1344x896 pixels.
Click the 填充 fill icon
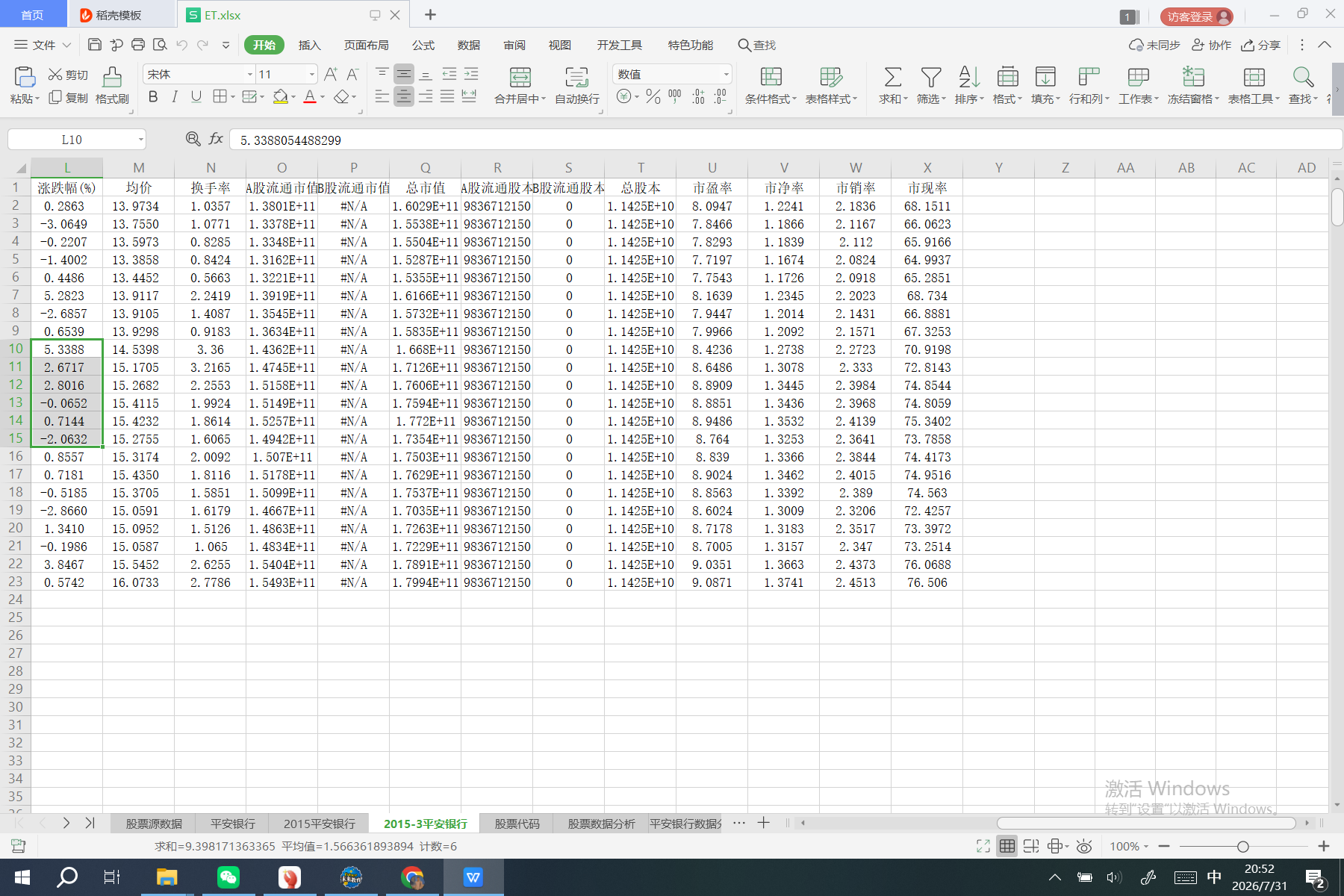tap(1045, 77)
